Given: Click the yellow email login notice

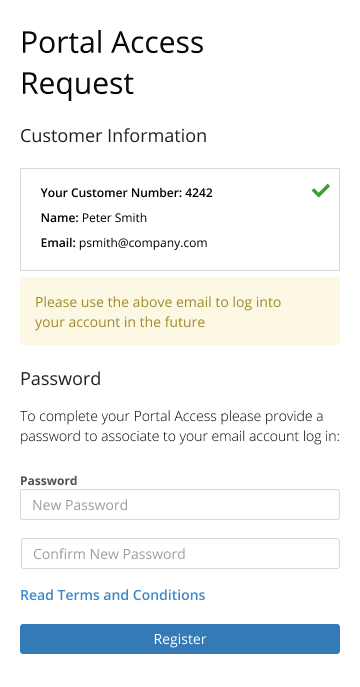Looking at the screenshot, I should click(x=180, y=311).
